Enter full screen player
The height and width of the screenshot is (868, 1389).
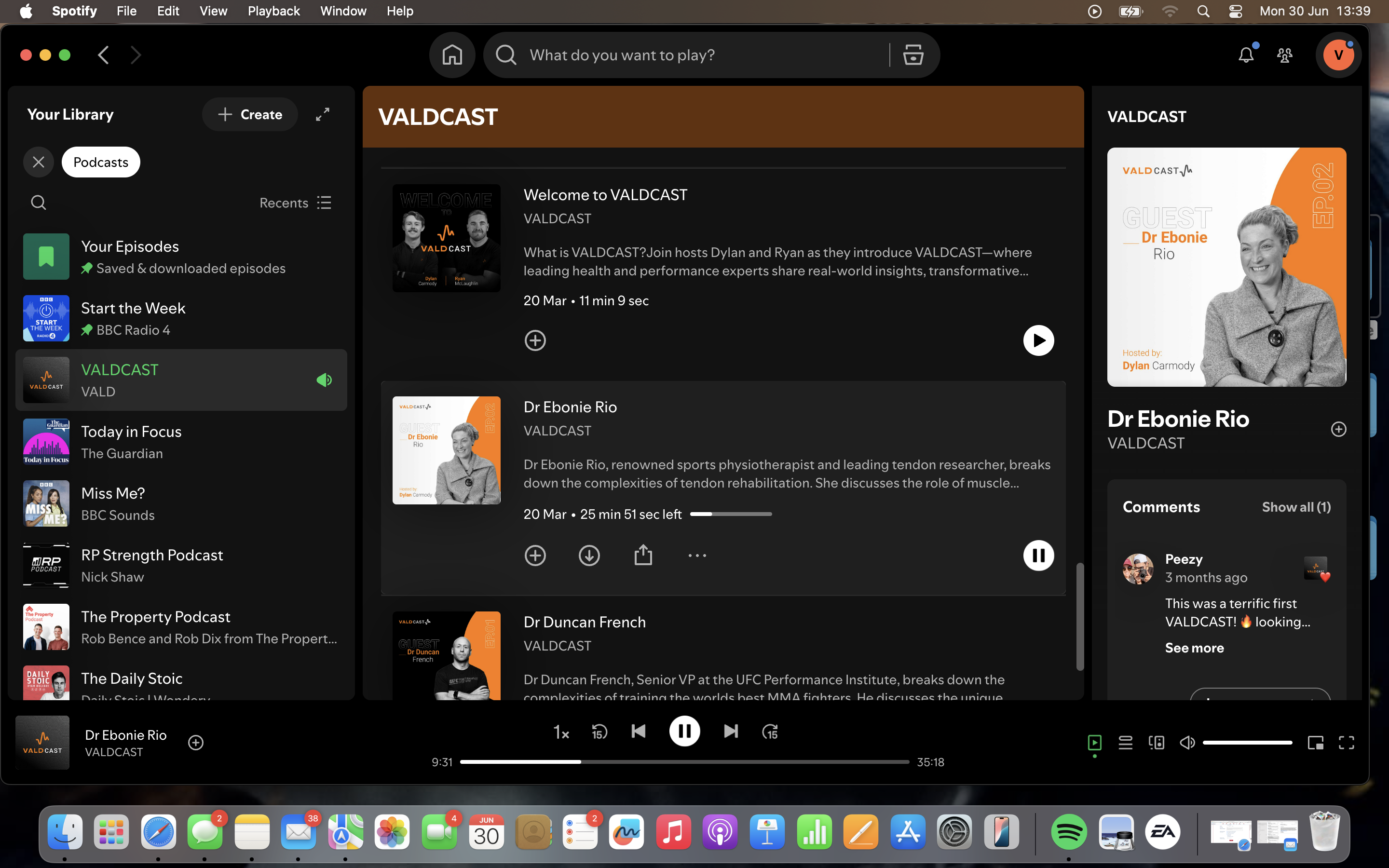1347,742
